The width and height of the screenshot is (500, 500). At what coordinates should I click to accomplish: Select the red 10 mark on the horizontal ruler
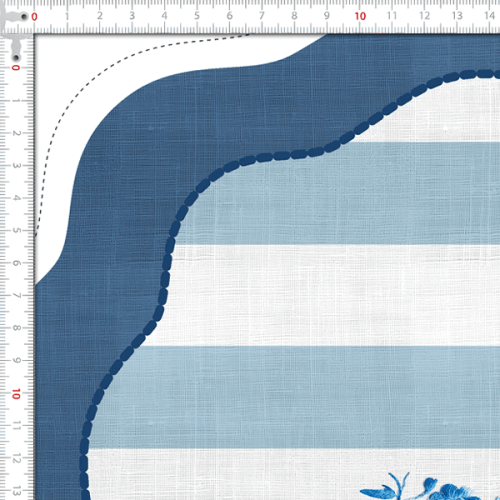pyautogui.click(x=360, y=16)
